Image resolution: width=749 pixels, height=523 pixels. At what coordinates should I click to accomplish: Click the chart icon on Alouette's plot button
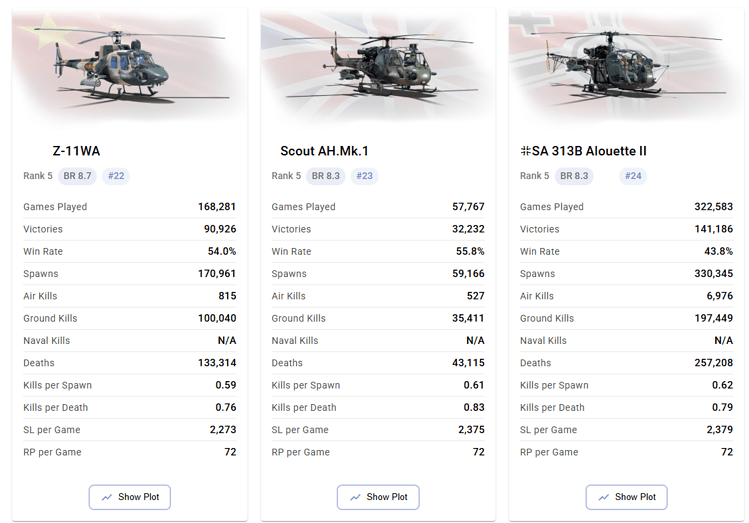coord(603,497)
